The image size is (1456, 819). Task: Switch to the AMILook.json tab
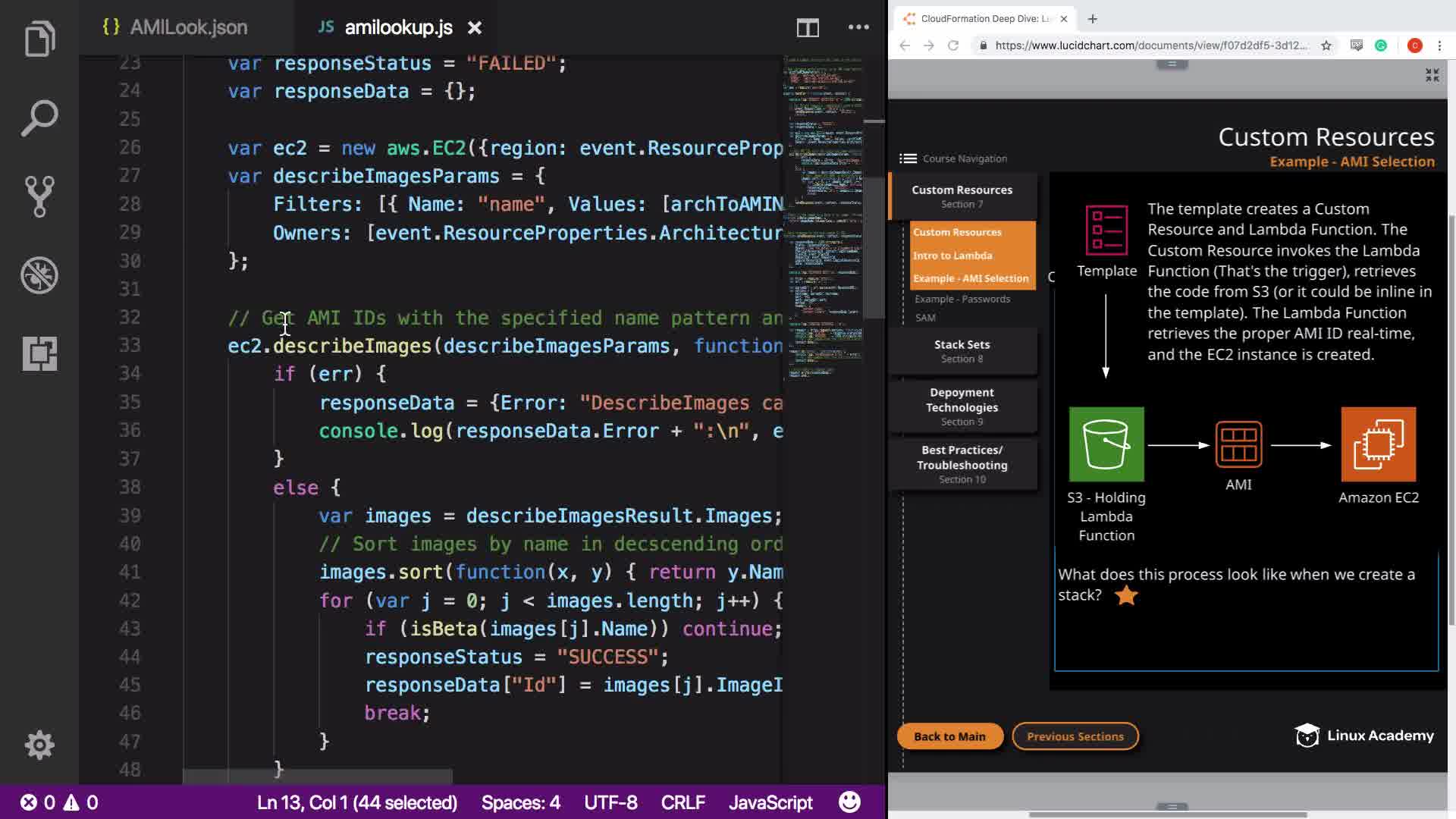[176, 27]
